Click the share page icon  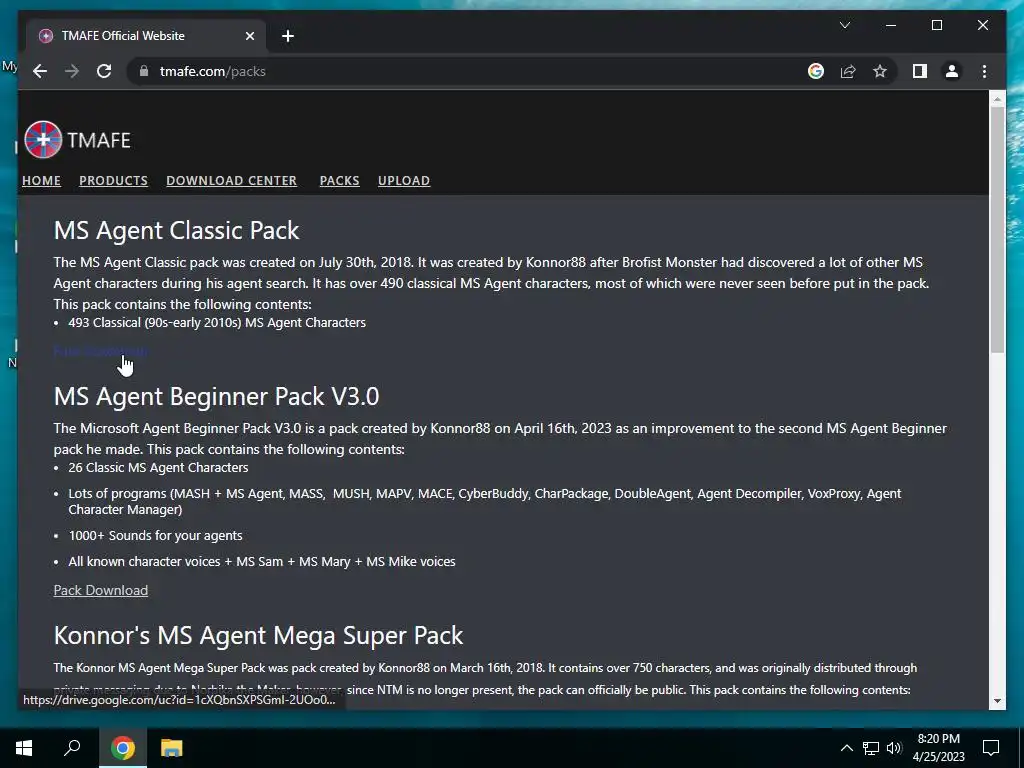(x=848, y=71)
